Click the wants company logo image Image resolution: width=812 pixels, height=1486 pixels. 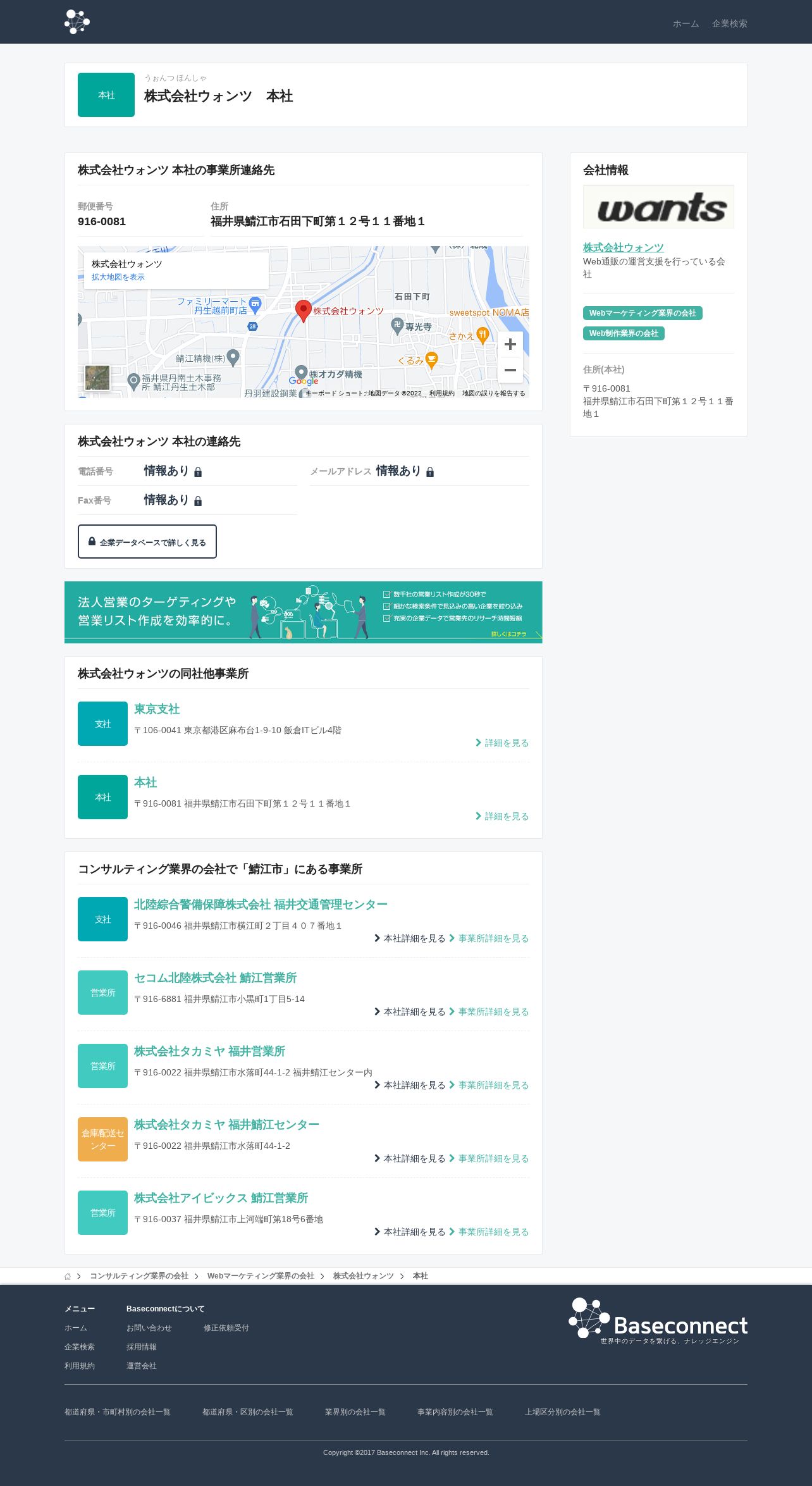coord(658,207)
